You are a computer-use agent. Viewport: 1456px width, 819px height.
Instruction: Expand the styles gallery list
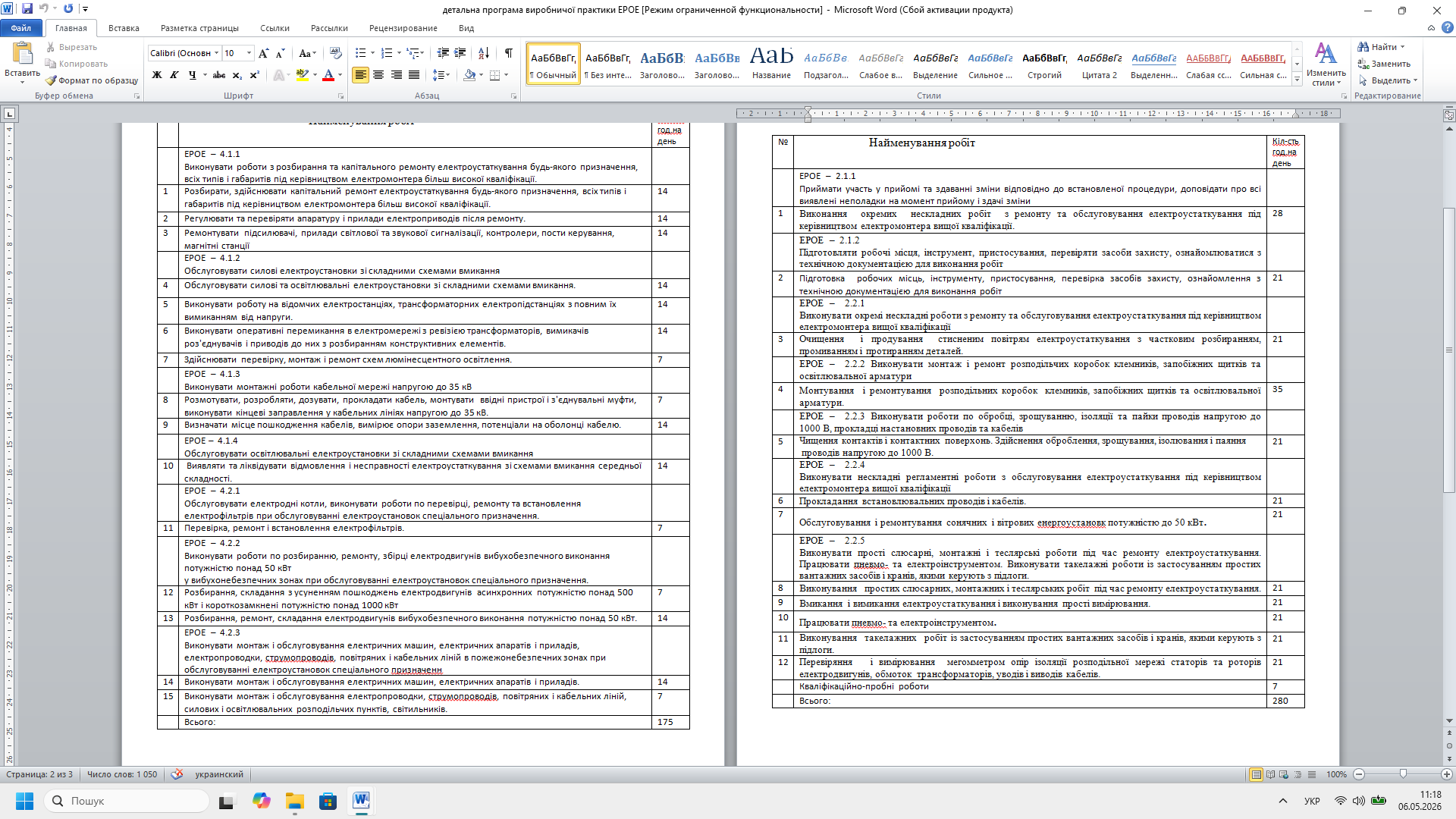1298,80
